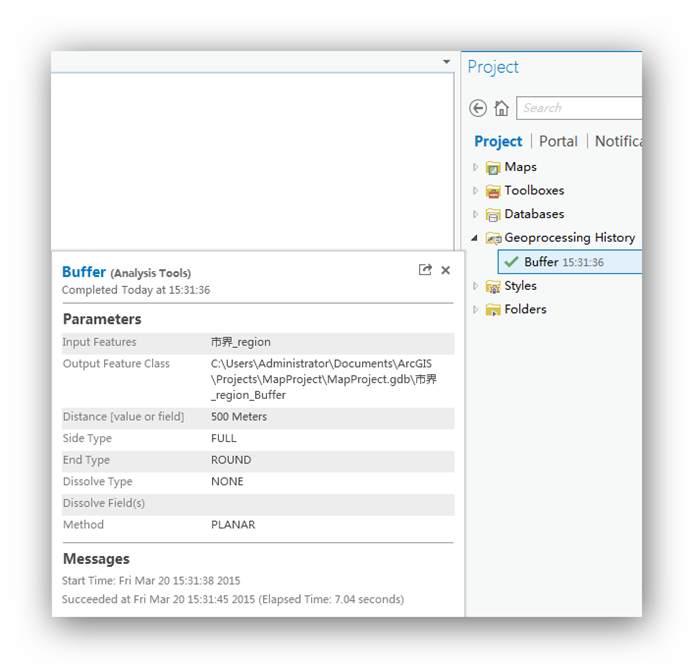Select the Styles folder icon

click(493, 286)
